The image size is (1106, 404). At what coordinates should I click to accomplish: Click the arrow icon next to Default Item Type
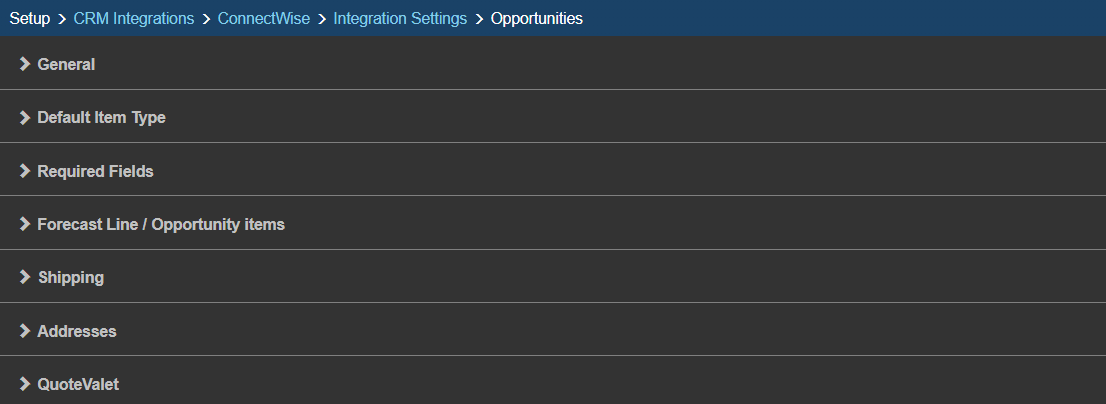point(24,117)
